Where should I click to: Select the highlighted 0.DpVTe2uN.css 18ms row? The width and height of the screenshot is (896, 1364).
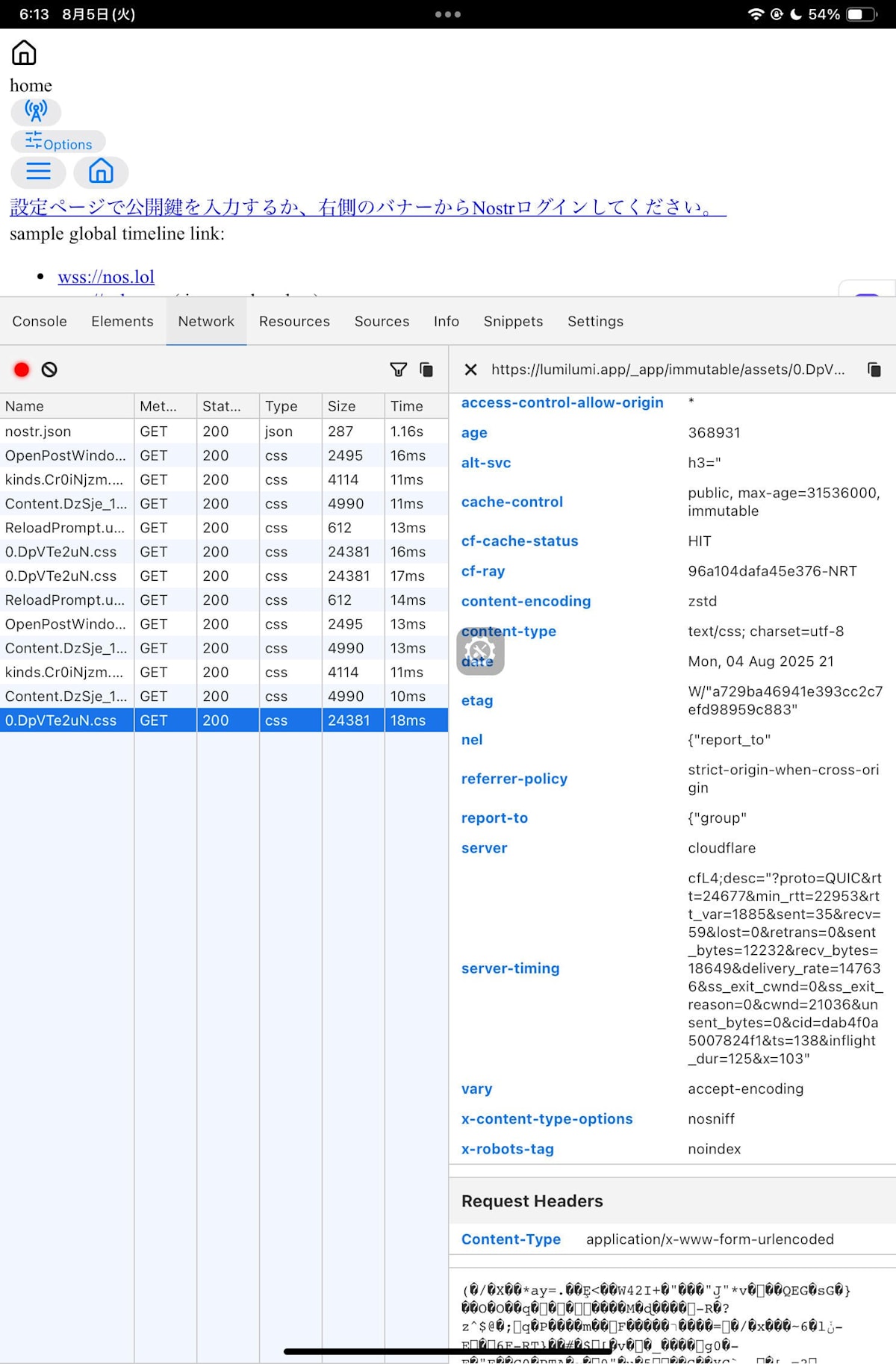(224, 720)
